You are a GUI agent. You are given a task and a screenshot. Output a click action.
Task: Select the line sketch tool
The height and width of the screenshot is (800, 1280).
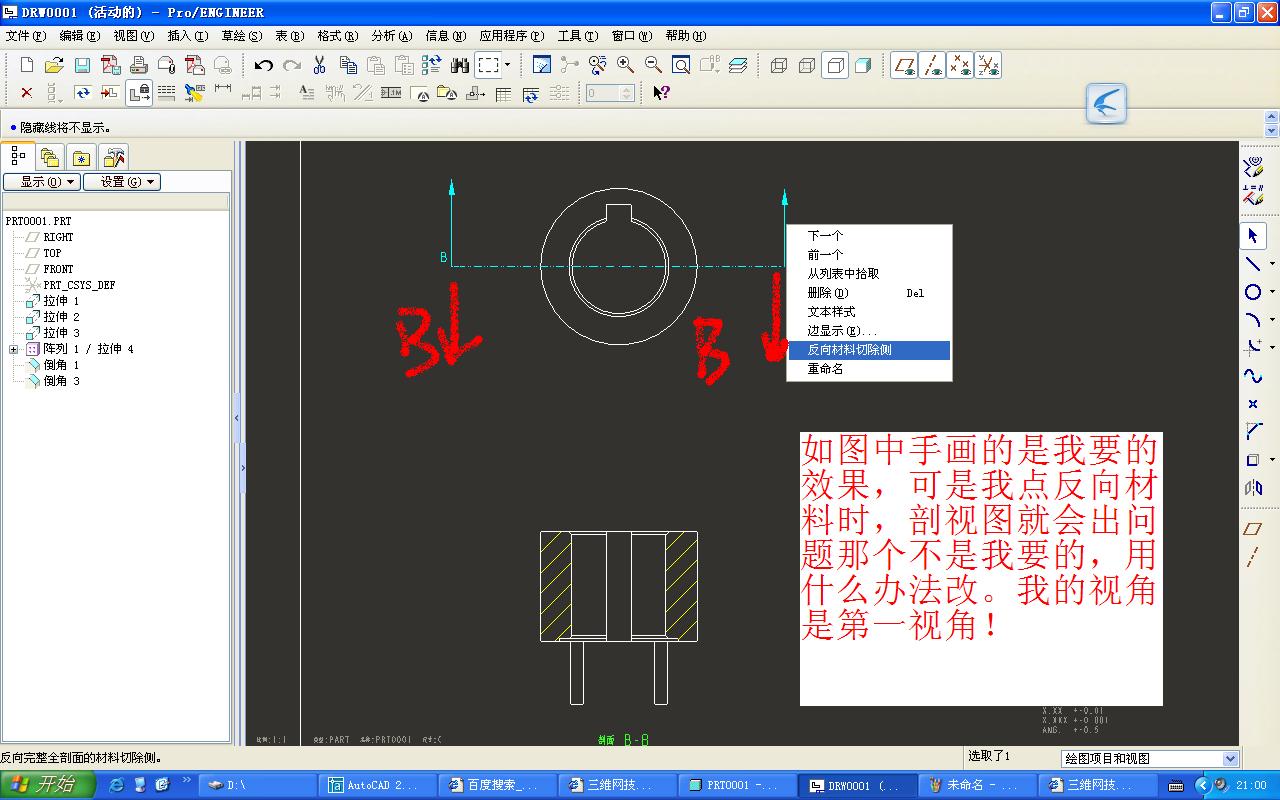(x=1253, y=264)
